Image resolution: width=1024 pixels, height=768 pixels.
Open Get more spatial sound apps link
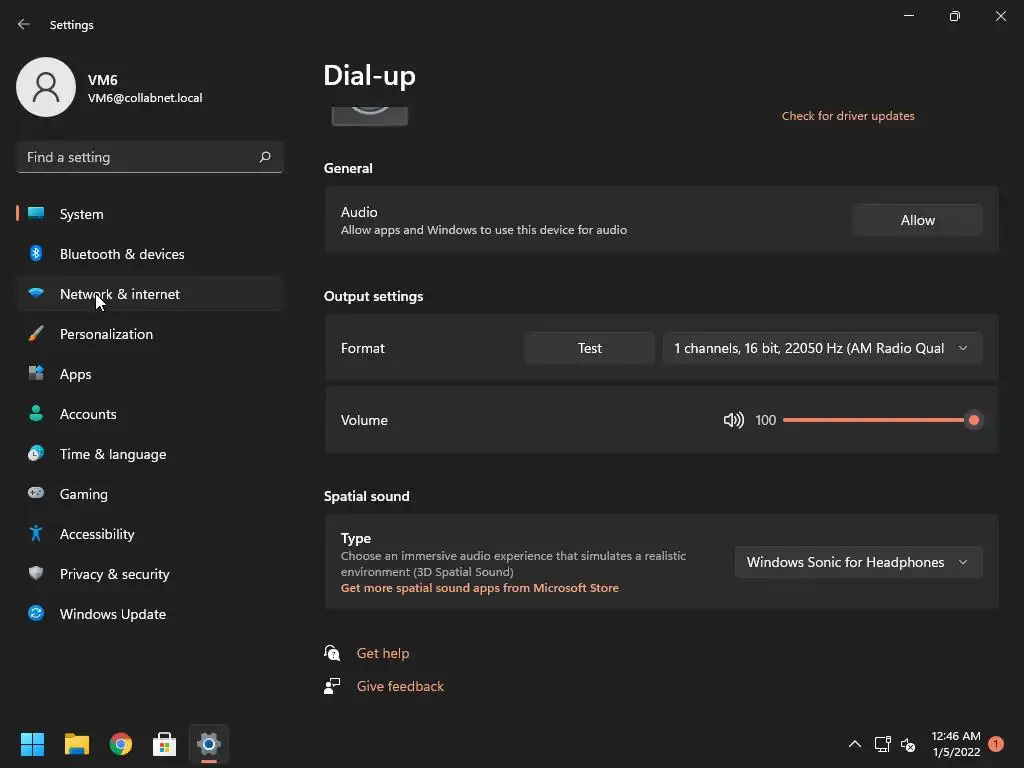coord(479,588)
